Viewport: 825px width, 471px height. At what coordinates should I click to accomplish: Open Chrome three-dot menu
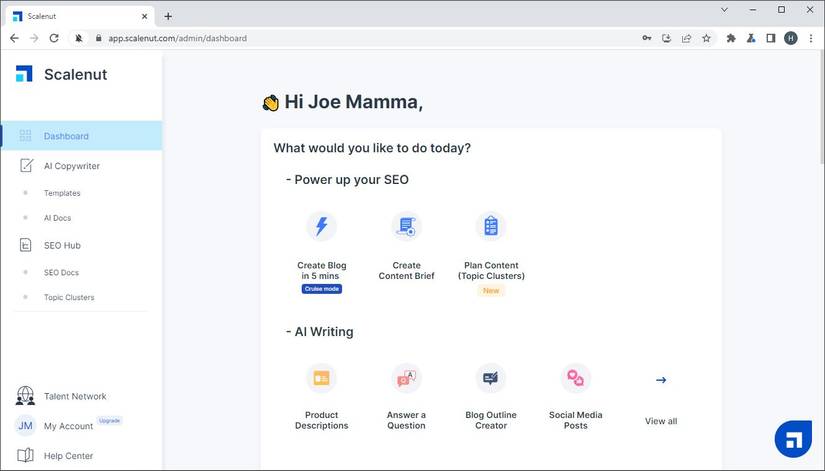click(811, 38)
